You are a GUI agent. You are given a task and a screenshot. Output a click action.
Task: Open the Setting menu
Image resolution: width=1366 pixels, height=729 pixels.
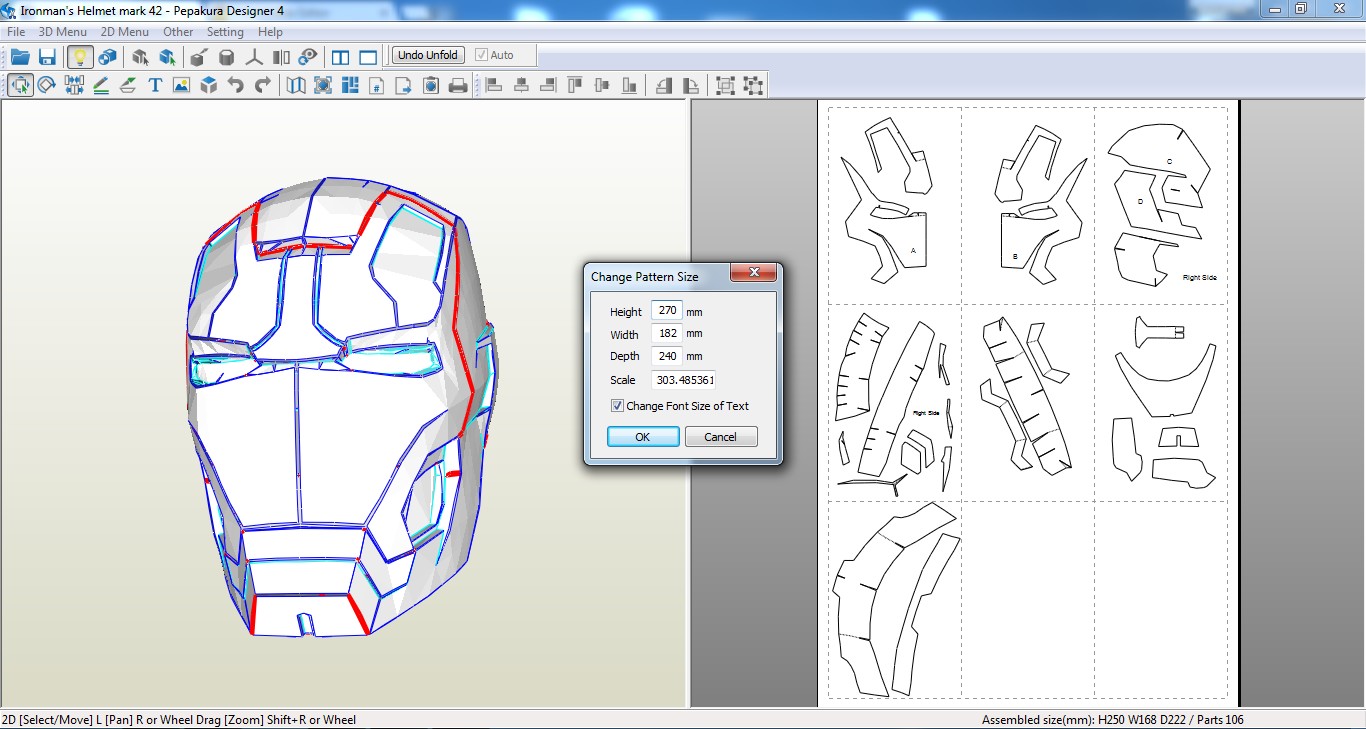click(225, 32)
